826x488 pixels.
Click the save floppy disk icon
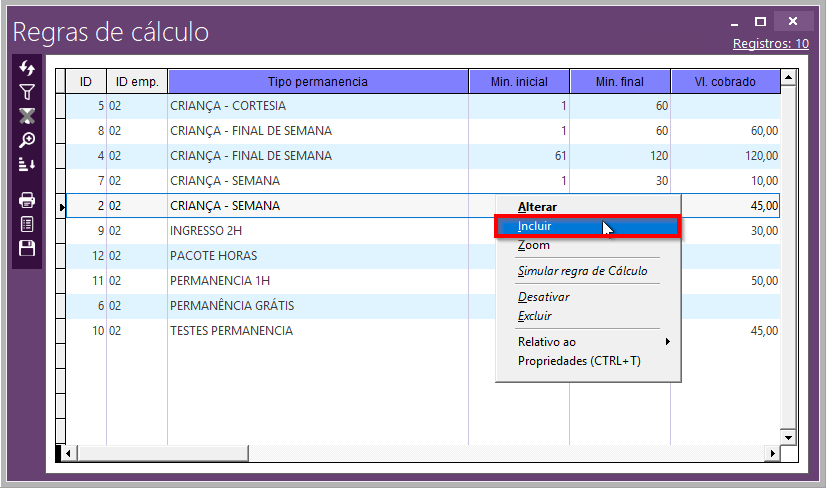pos(27,248)
